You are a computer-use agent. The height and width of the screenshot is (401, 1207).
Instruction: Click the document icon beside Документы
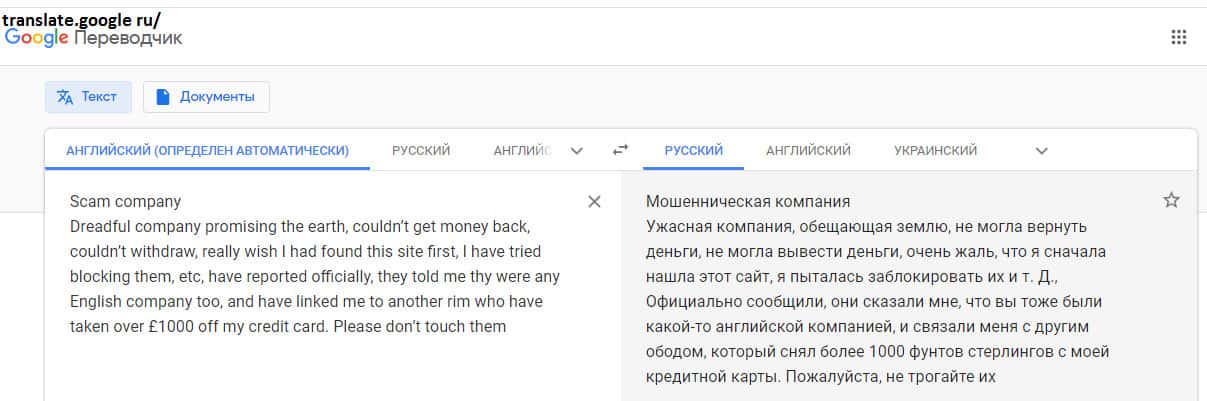pos(163,97)
